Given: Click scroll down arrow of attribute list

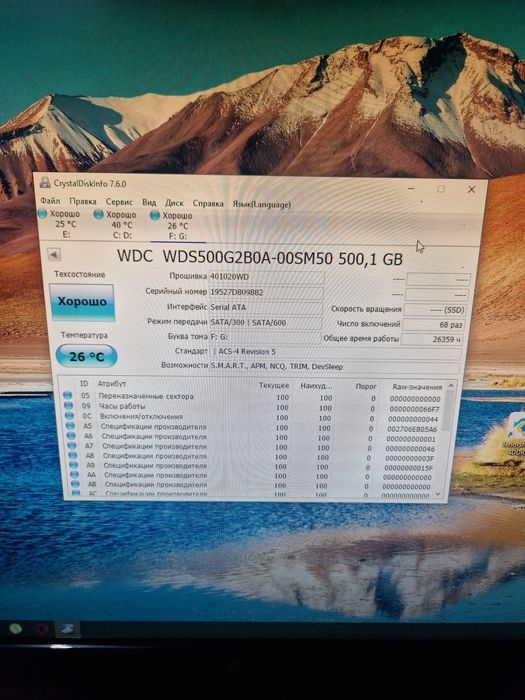Looking at the screenshot, I should click(438, 494).
